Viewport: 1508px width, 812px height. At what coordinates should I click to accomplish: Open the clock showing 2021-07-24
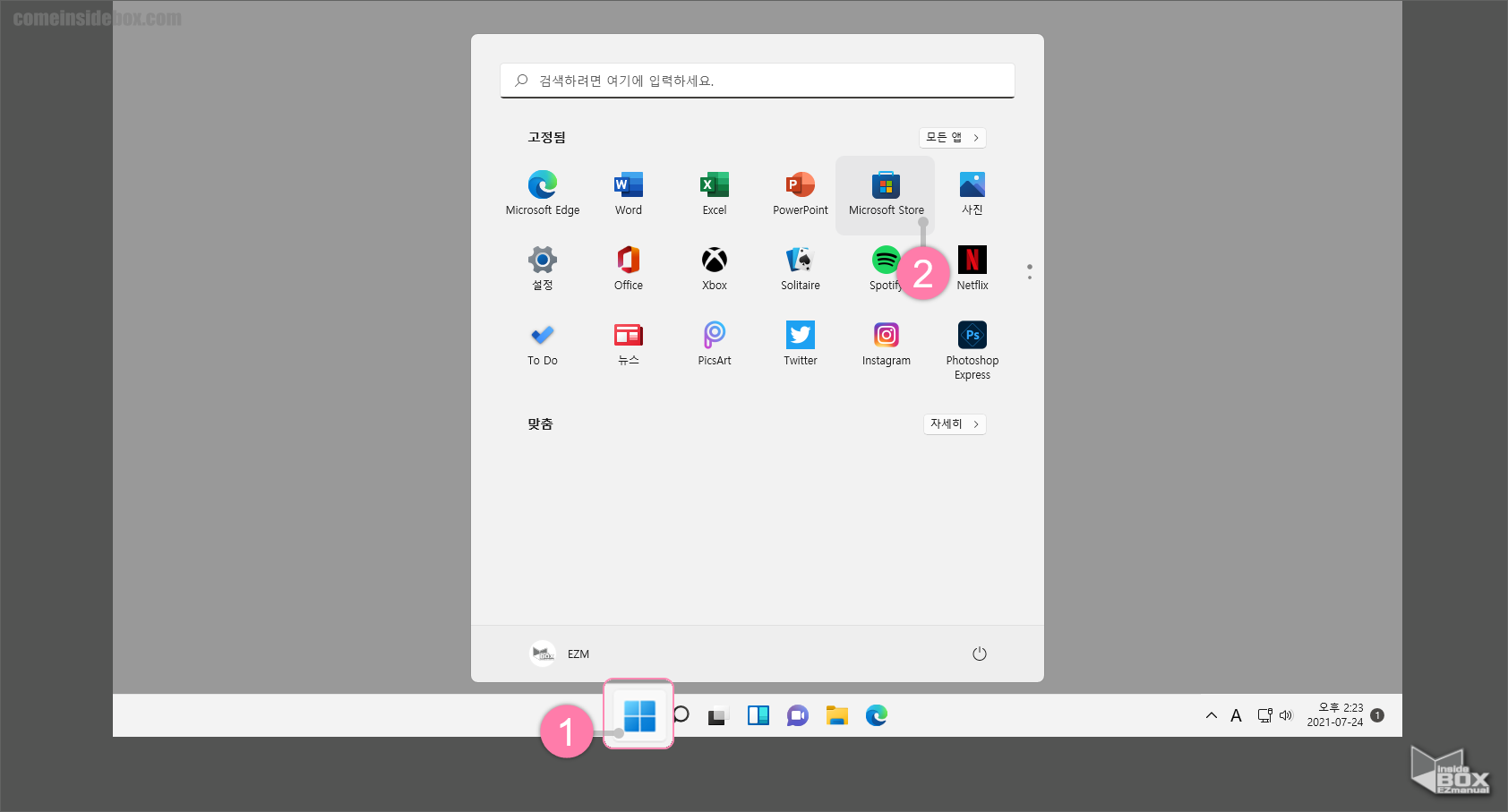pos(1335,714)
